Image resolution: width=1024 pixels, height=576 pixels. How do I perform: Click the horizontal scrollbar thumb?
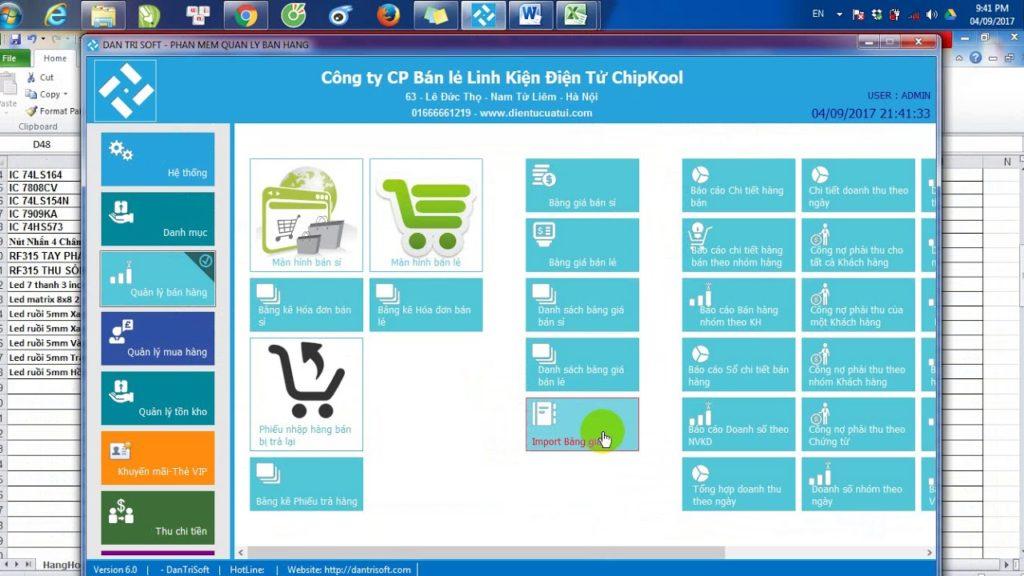pos(486,552)
